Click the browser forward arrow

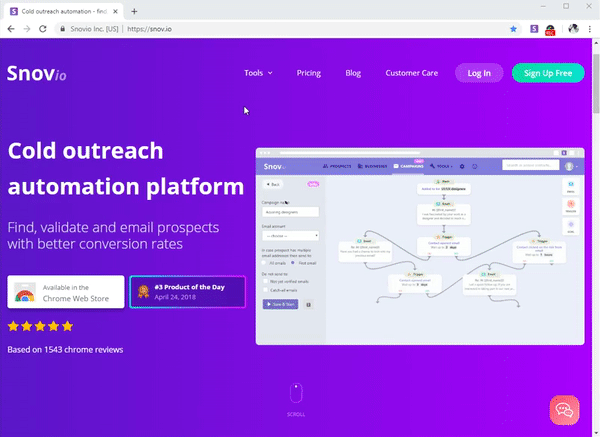point(27,29)
